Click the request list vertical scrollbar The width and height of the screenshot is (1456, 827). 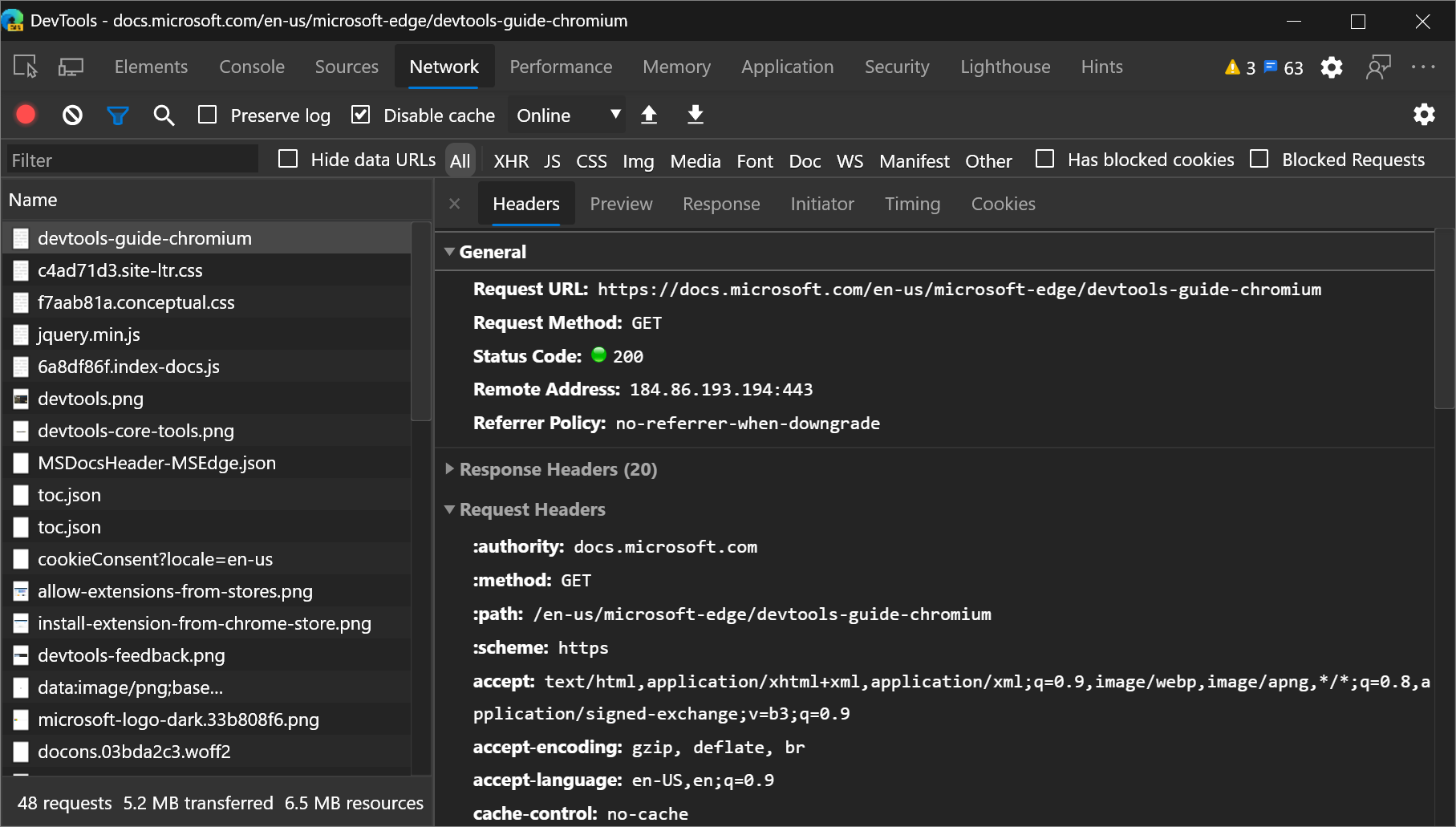[421, 321]
